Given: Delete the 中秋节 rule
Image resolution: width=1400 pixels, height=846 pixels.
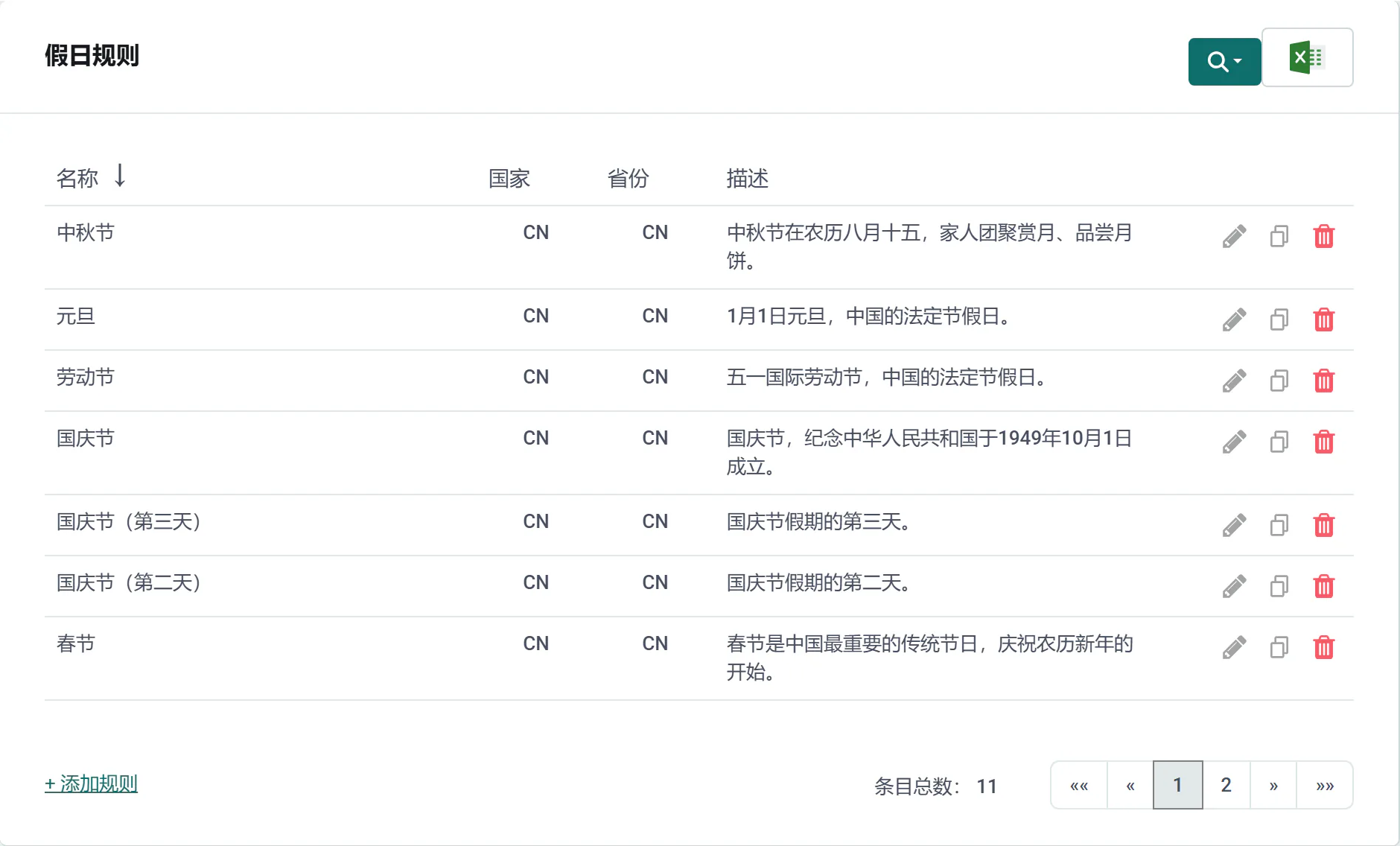Looking at the screenshot, I should pos(1324,236).
